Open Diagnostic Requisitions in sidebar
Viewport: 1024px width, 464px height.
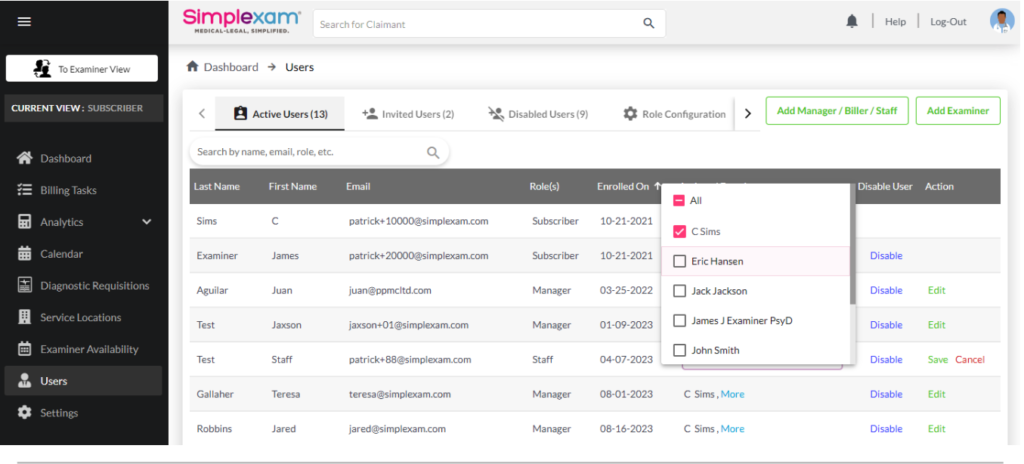(94, 286)
